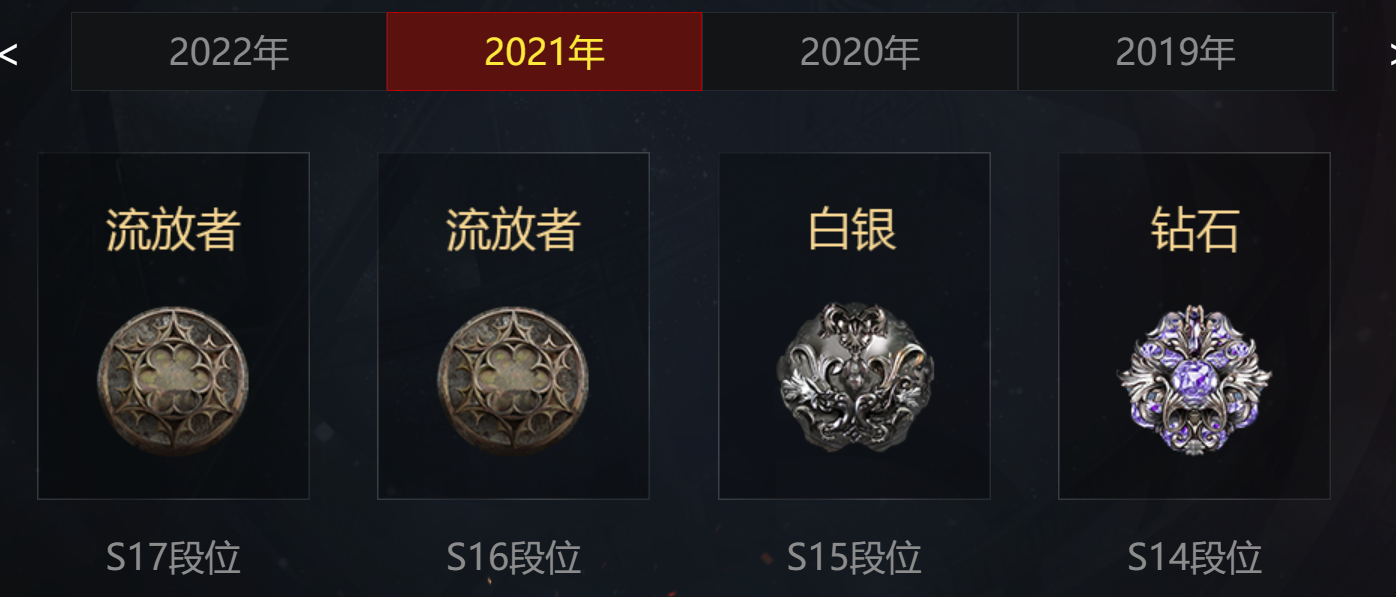1396x597 pixels.
Task: Click the 流放者 title in S17 card
Action: click(173, 230)
